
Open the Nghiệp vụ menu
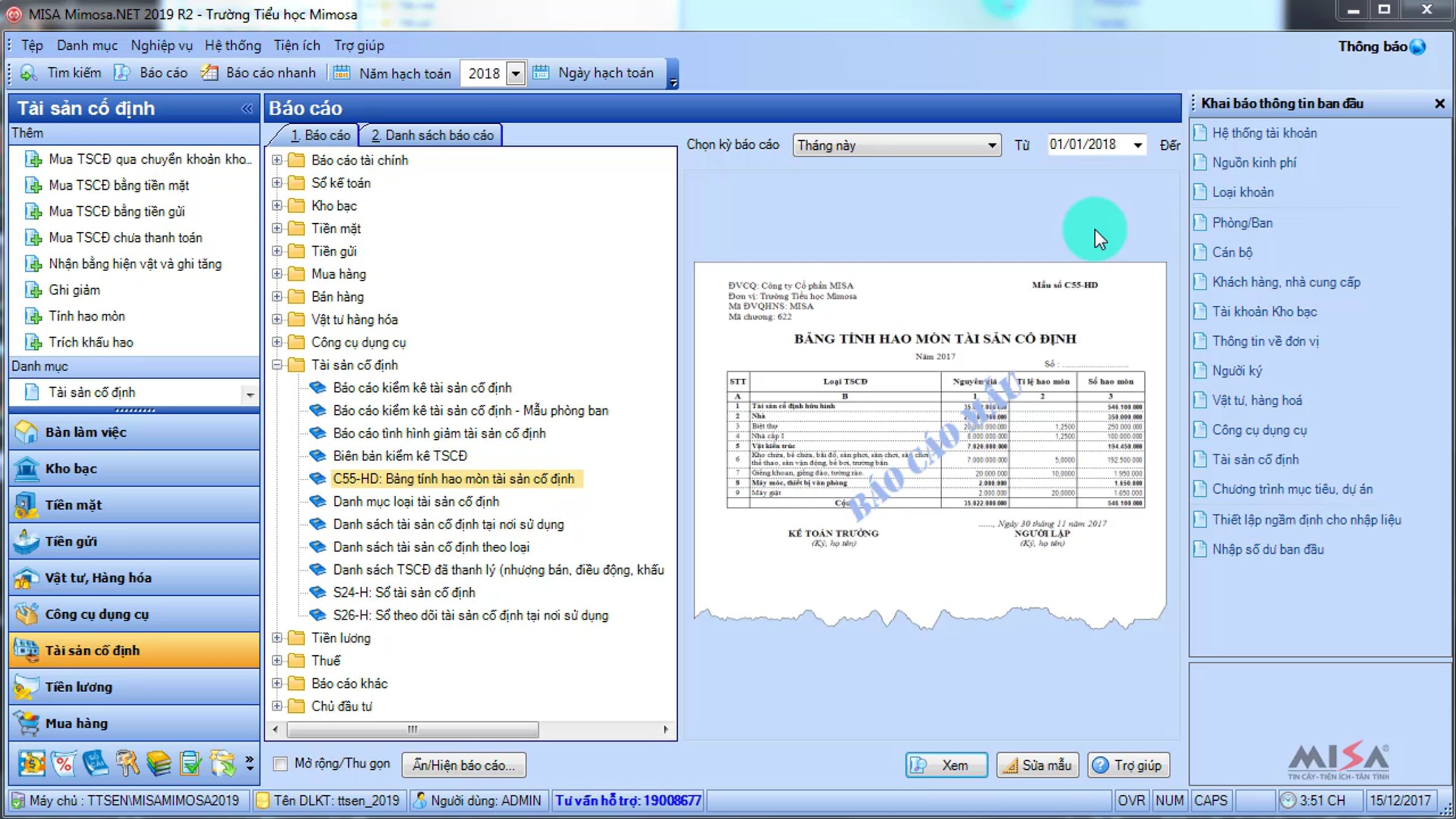pos(161,45)
